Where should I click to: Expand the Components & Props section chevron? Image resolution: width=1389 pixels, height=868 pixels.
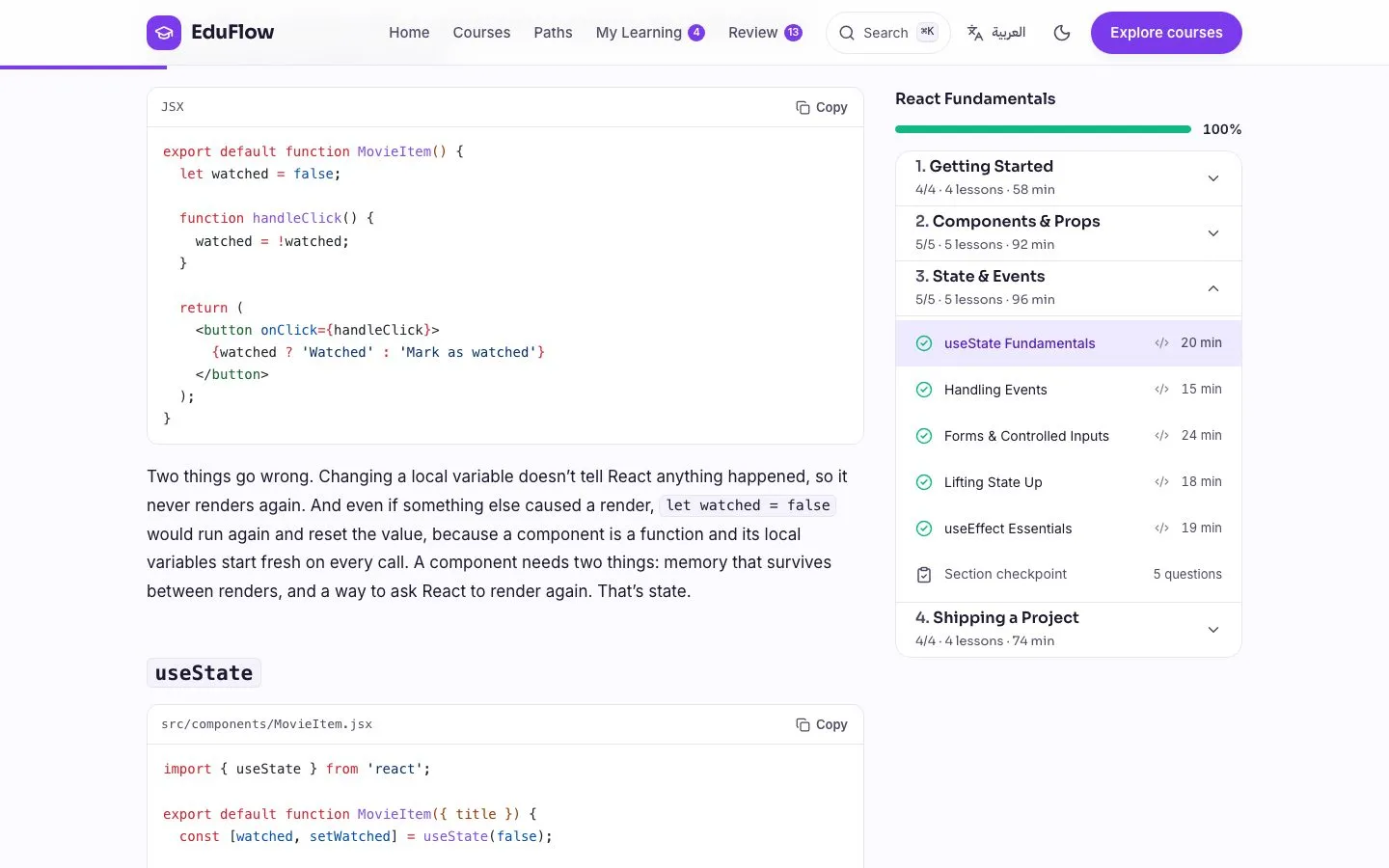pos(1213,233)
